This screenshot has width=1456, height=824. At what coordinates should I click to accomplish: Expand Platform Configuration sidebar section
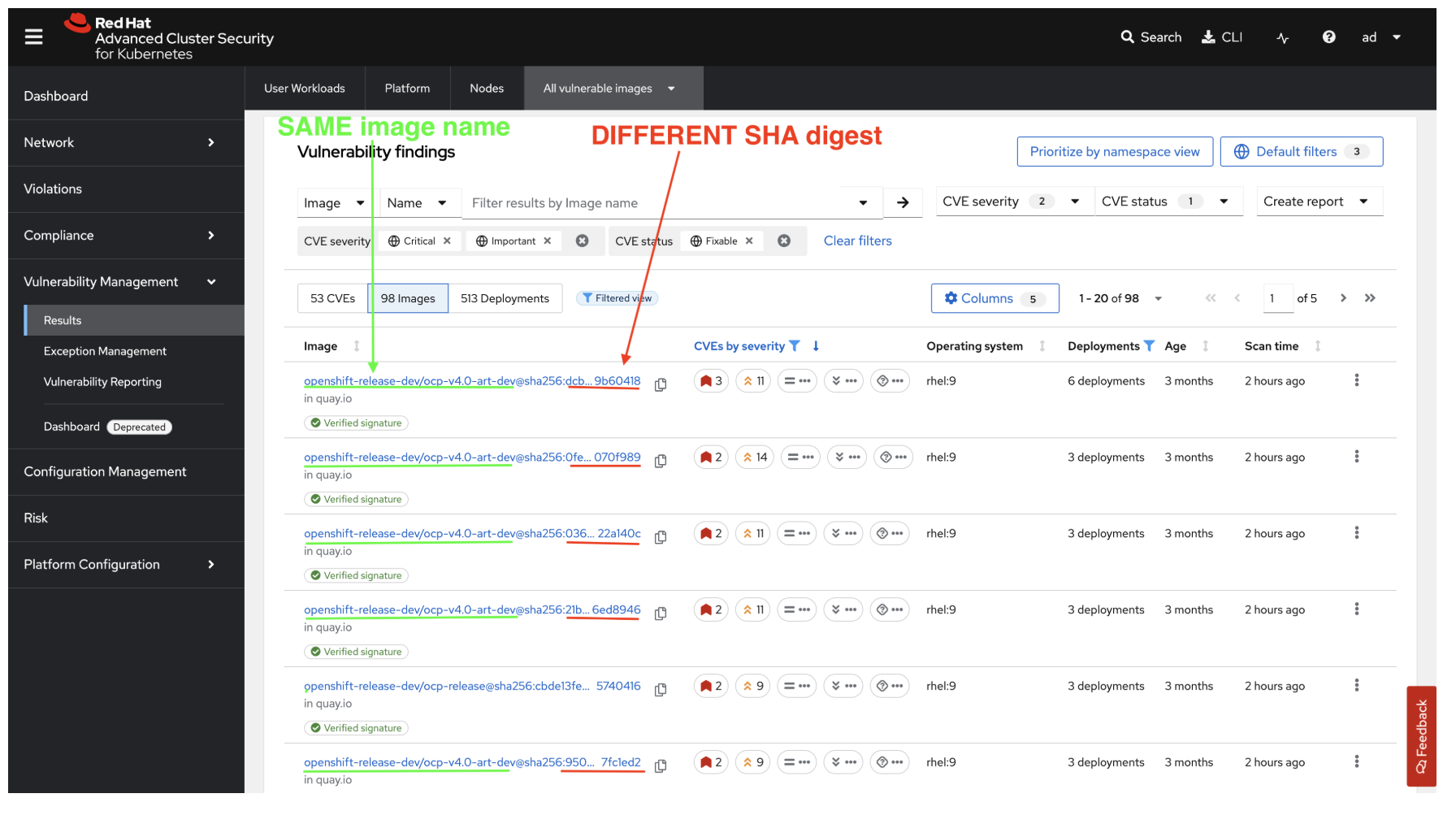click(126, 565)
